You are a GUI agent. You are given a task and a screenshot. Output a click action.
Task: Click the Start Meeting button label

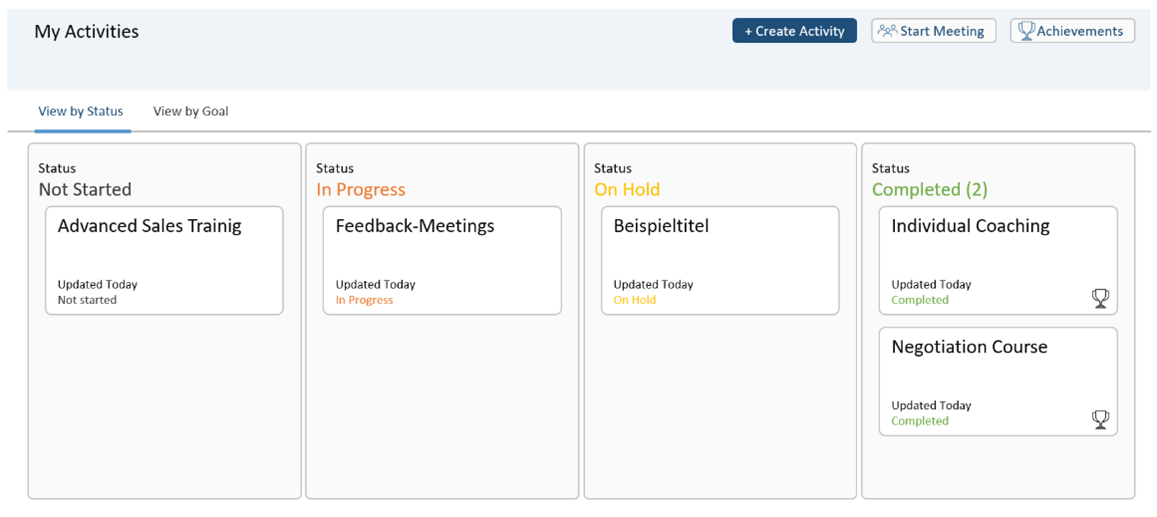[942, 31]
